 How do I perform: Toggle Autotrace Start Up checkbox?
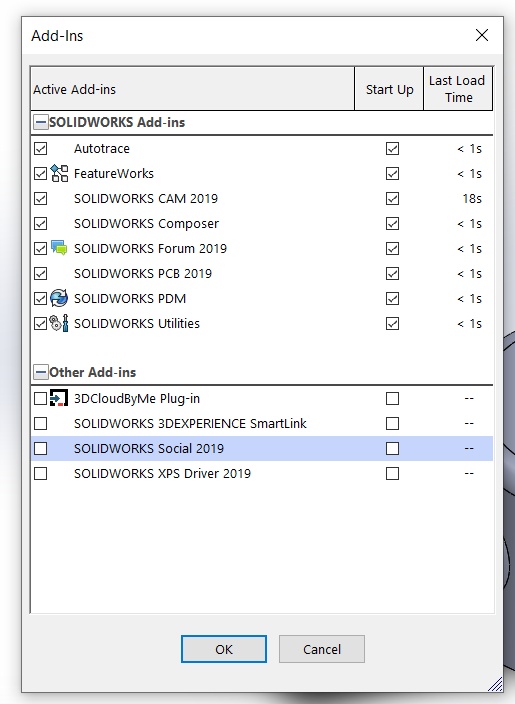point(392,148)
